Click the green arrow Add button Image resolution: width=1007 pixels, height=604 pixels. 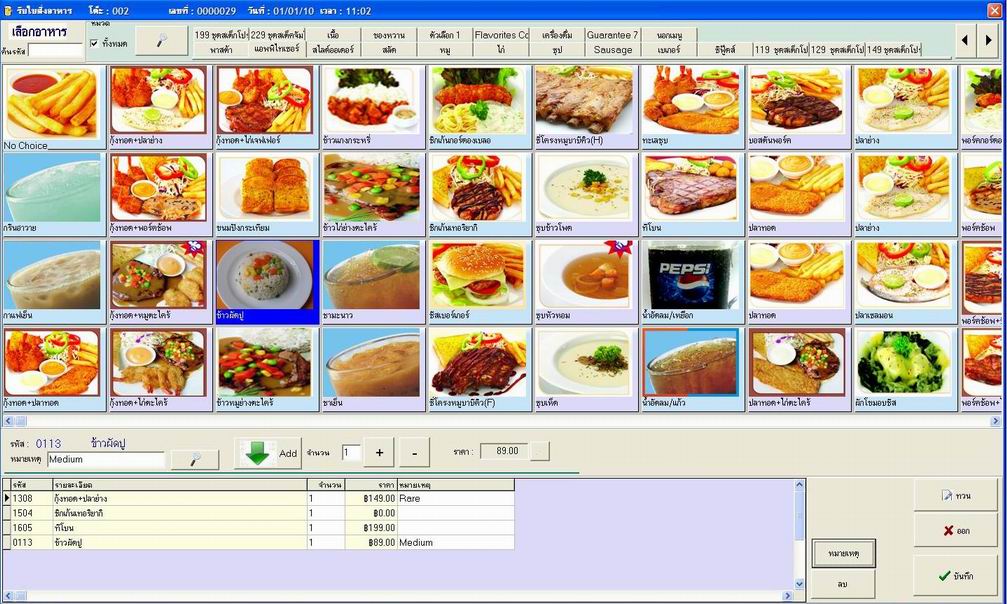coord(268,453)
